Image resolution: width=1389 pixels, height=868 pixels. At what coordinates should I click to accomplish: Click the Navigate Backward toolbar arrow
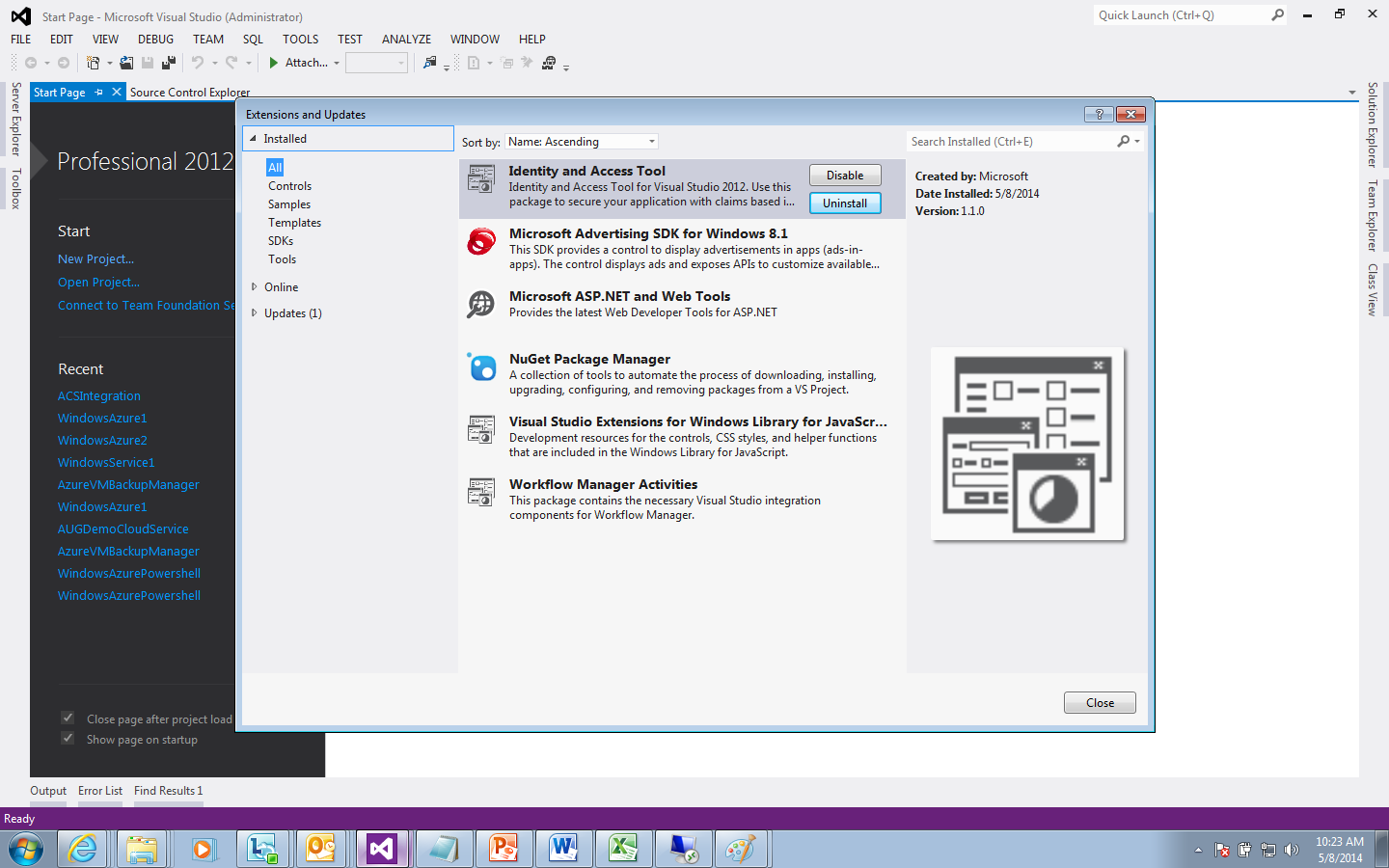click(31, 63)
